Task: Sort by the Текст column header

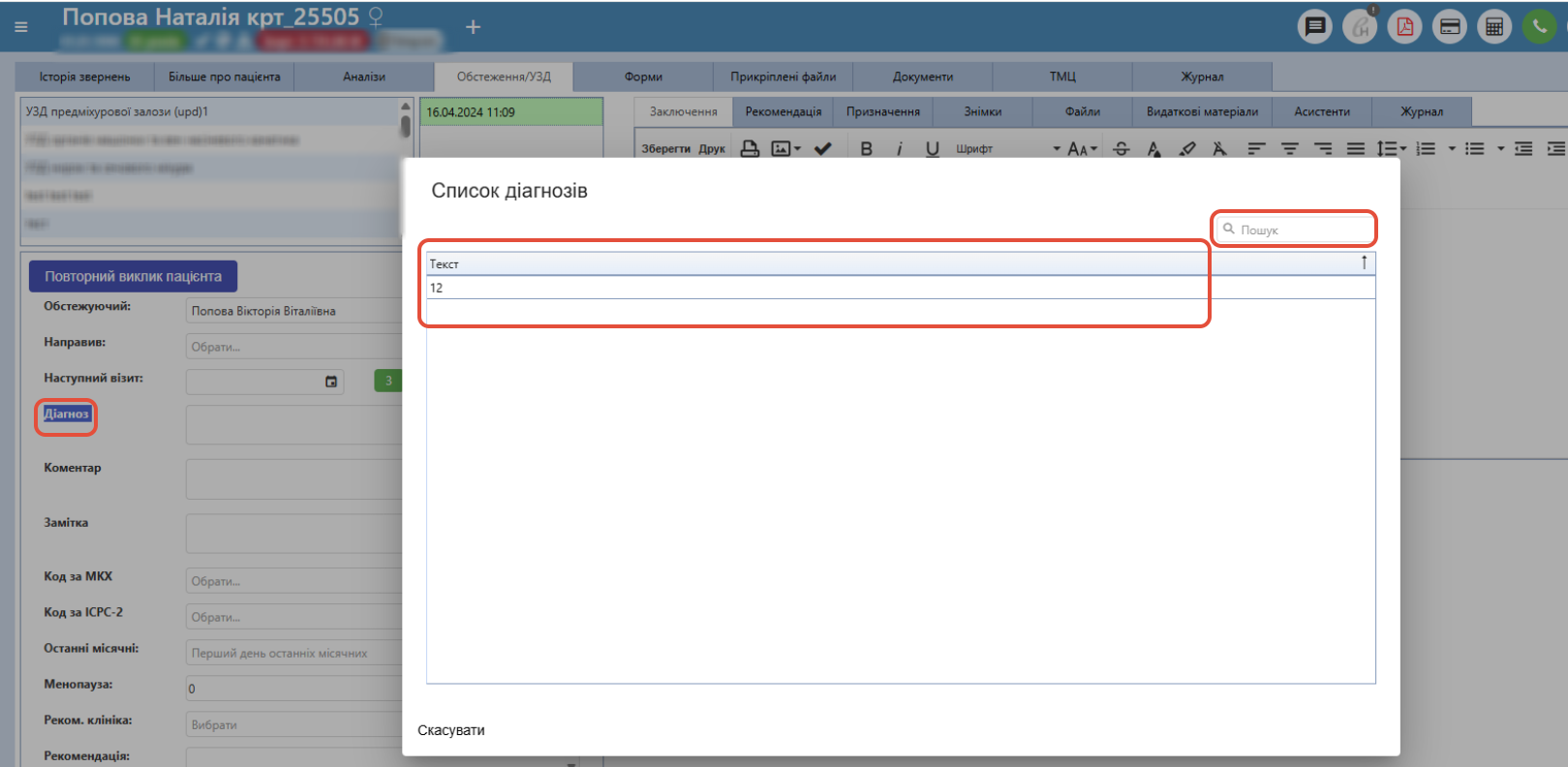Action: click(901, 263)
